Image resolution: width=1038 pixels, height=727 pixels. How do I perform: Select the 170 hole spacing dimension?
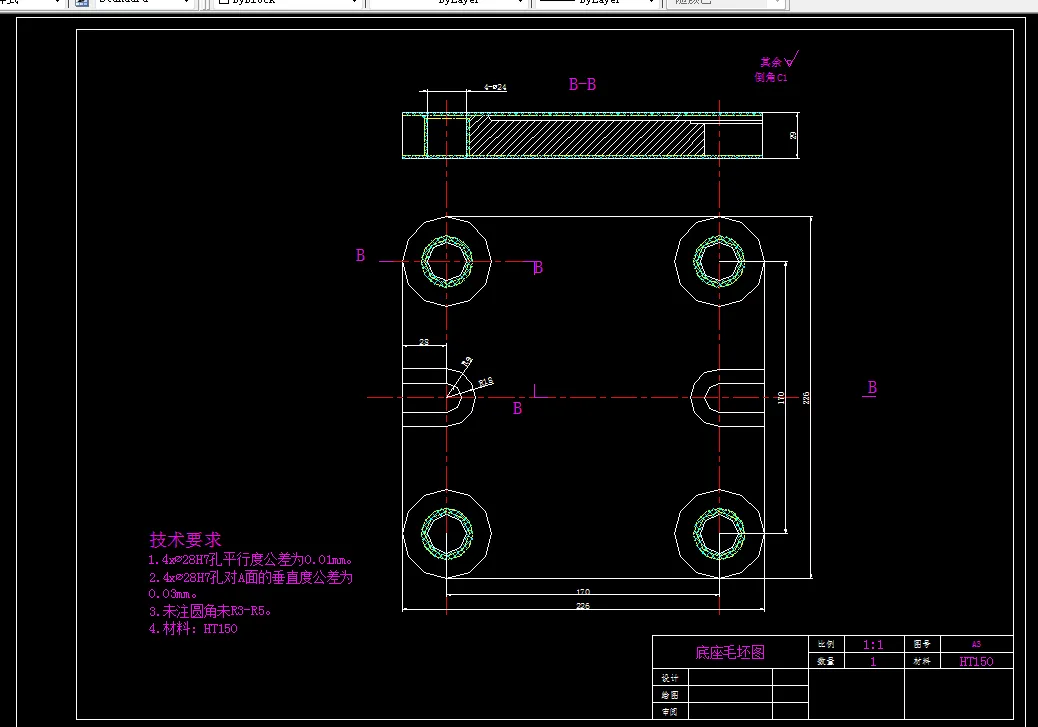click(x=583, y=592)
